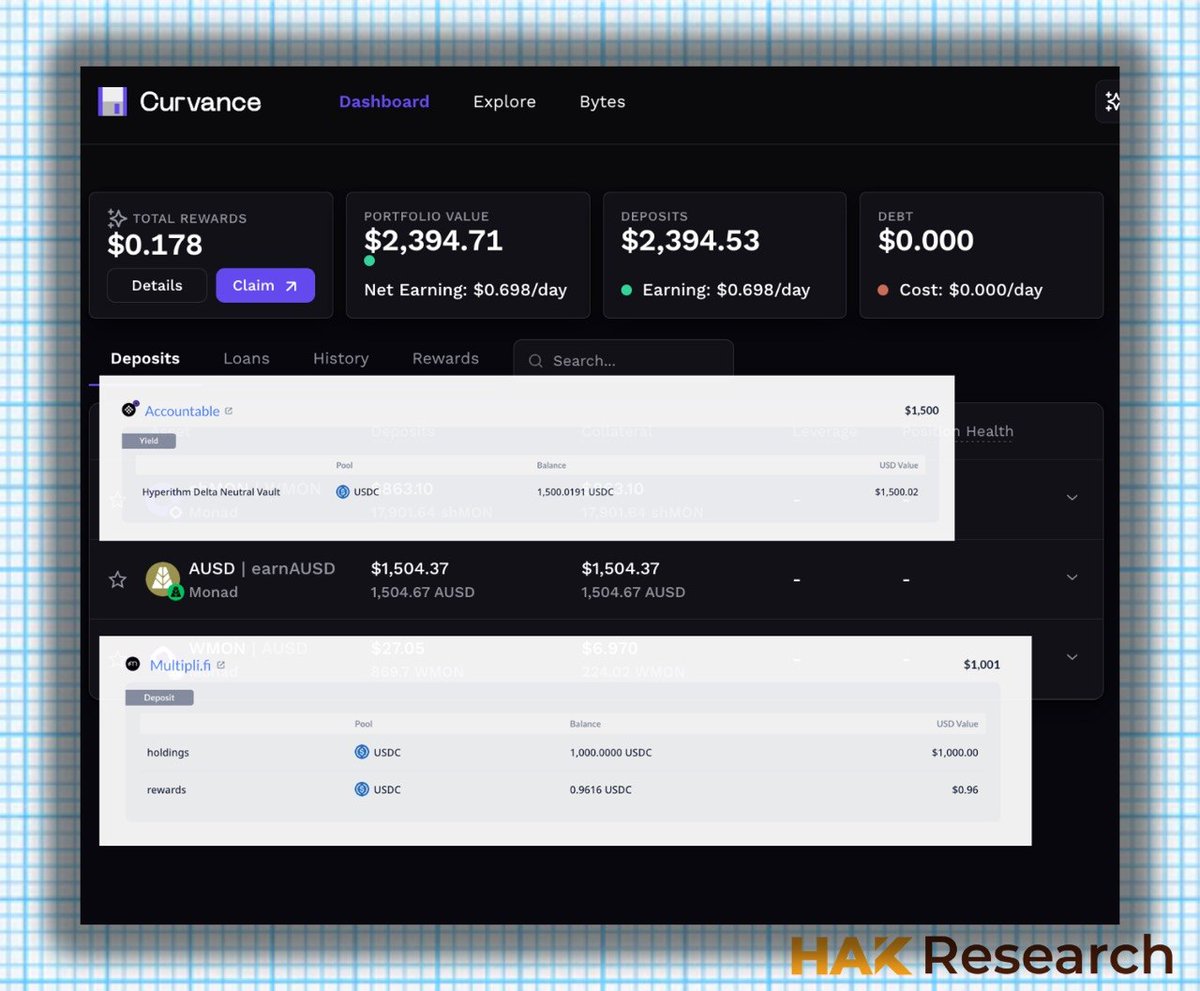Image resolution: width=1200 pixels, height=991 pixels.
Task: Select the $2,394.71 portfolio value
Action: [x=433, y=240]
